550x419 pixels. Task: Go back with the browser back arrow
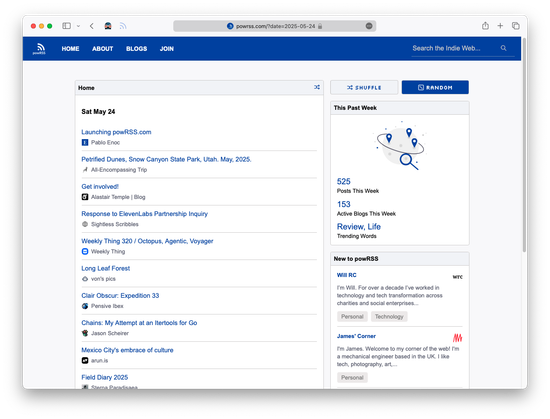coord(92,26)
